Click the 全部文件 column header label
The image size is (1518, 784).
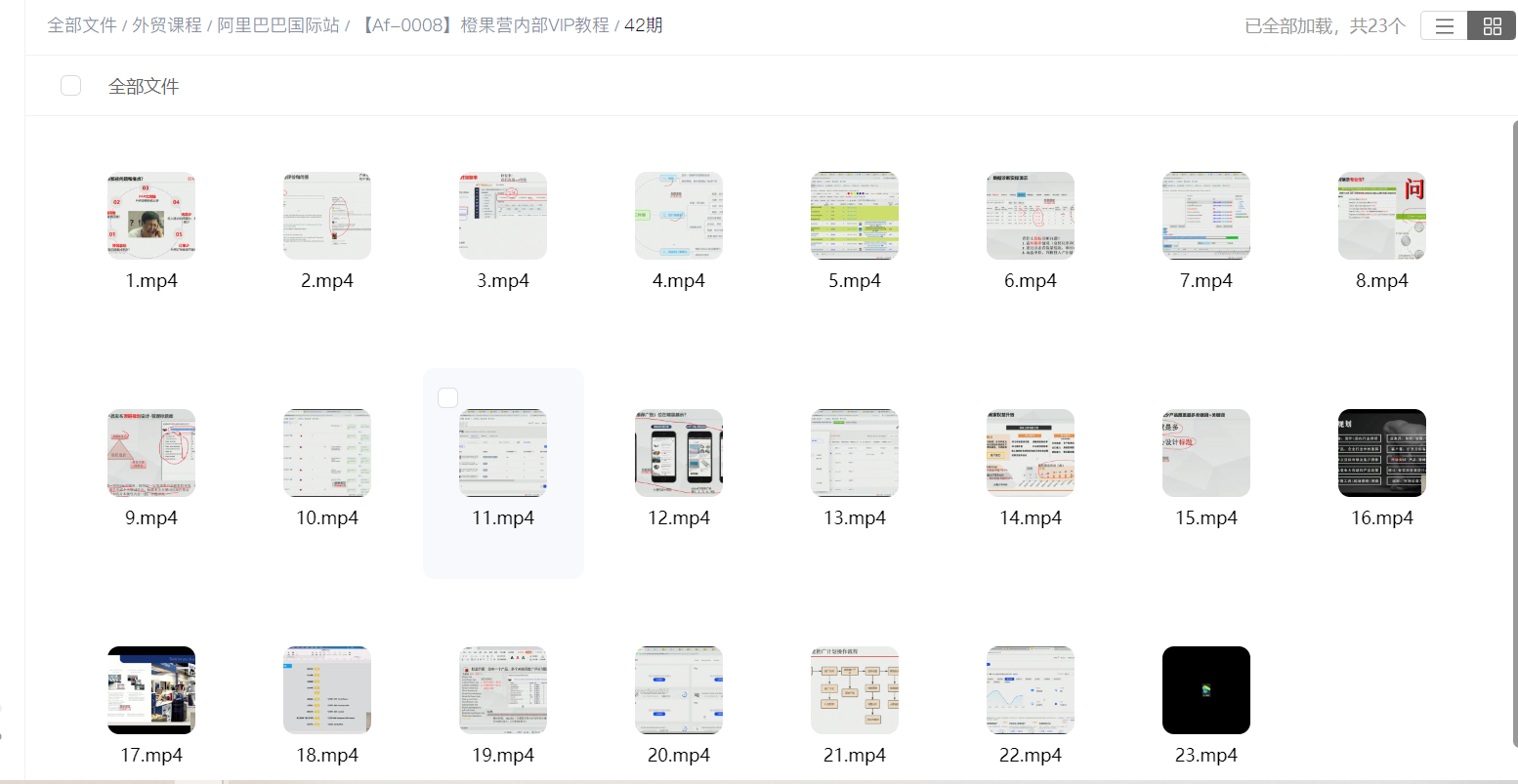[144, 87]
